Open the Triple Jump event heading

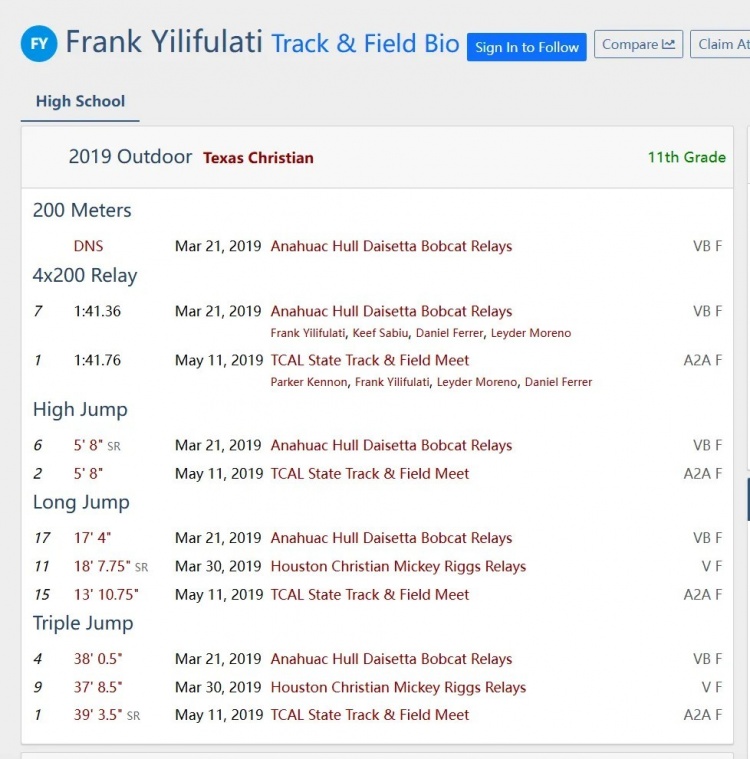click(83, 623)
